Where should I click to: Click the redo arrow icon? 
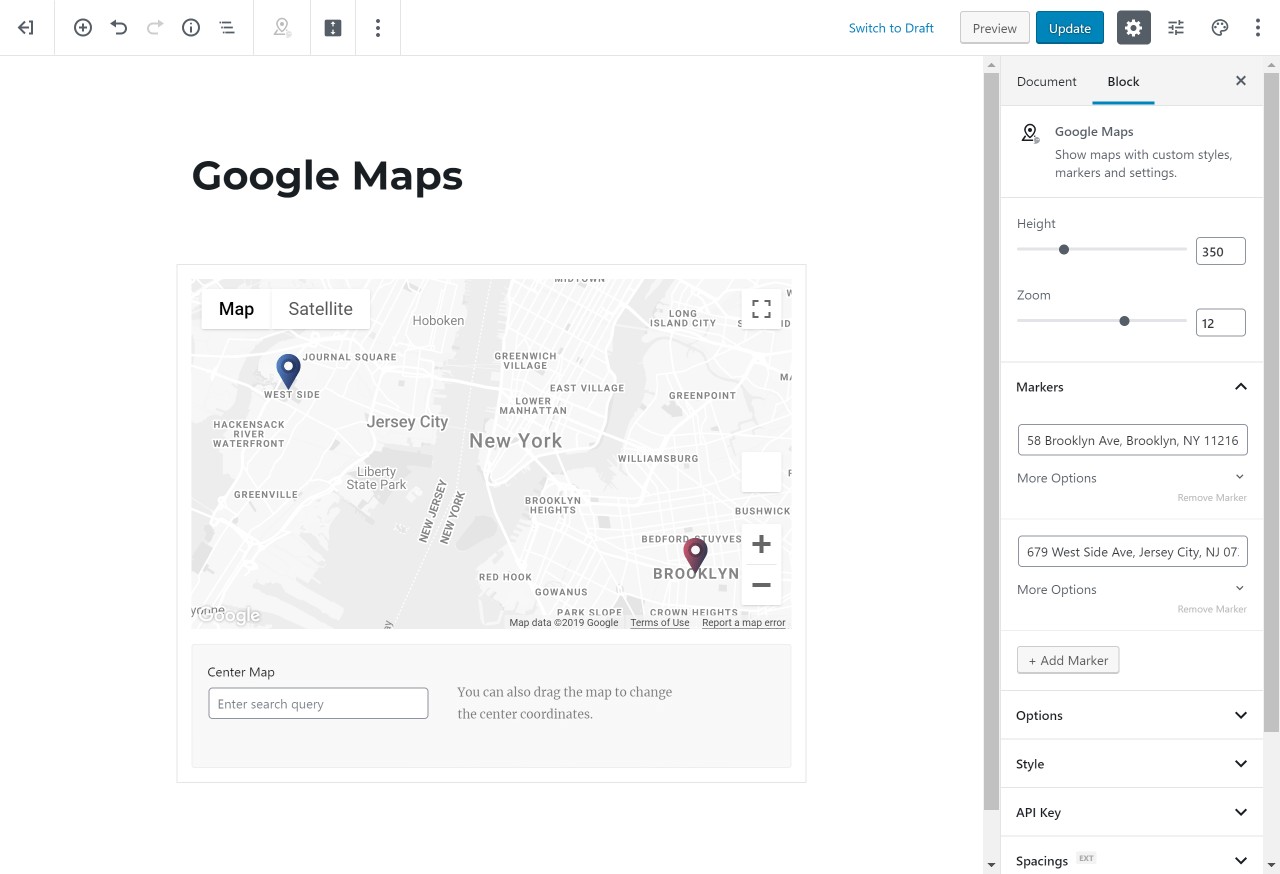(155, 28)
